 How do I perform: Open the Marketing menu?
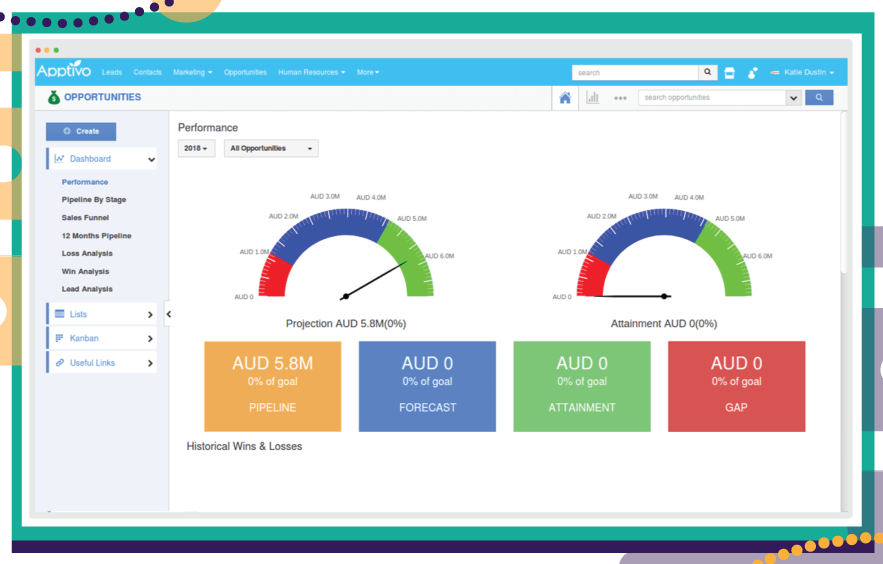(192, 72)
